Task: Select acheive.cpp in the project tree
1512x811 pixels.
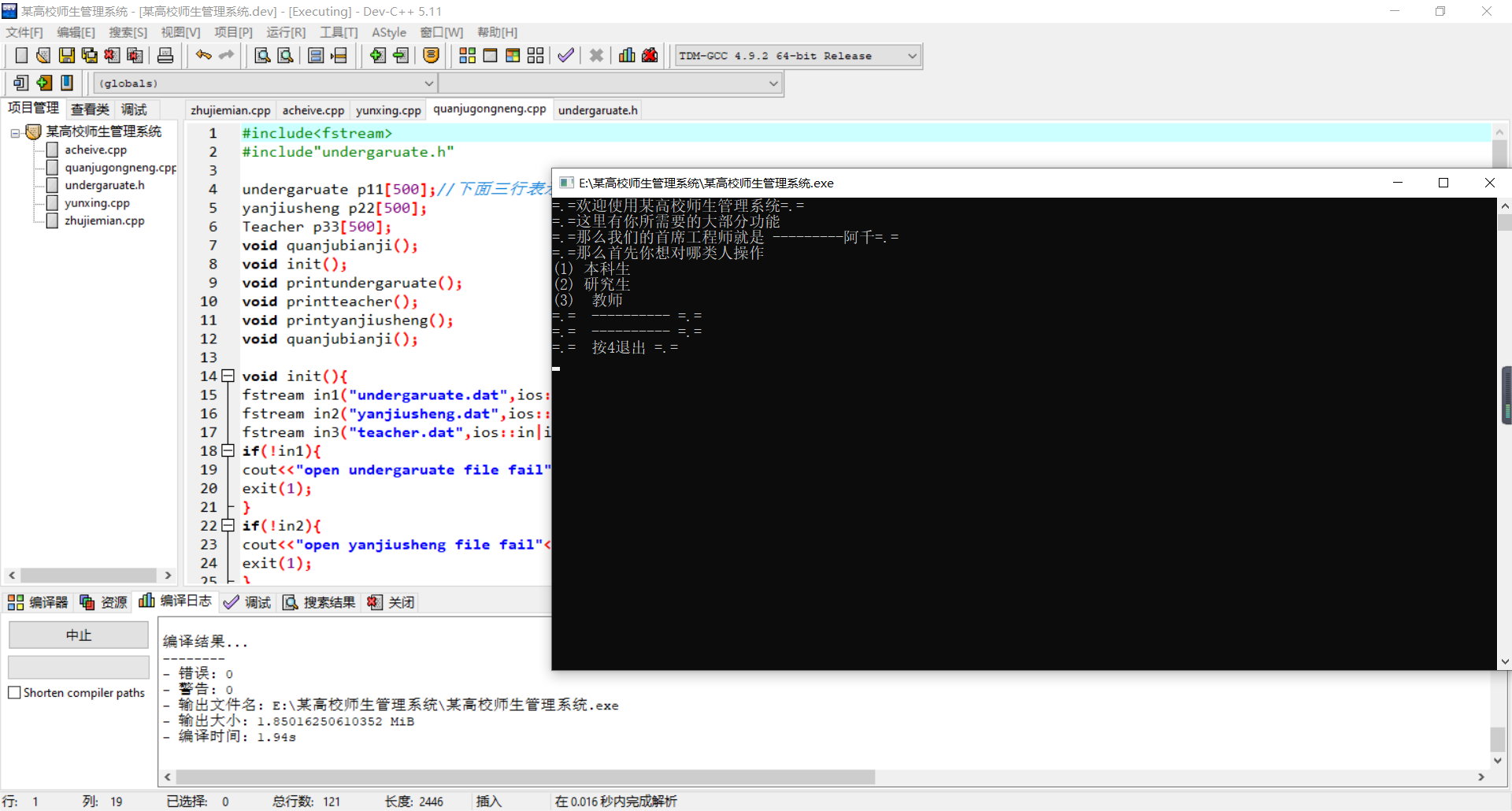Action: [x=95, y=150]
